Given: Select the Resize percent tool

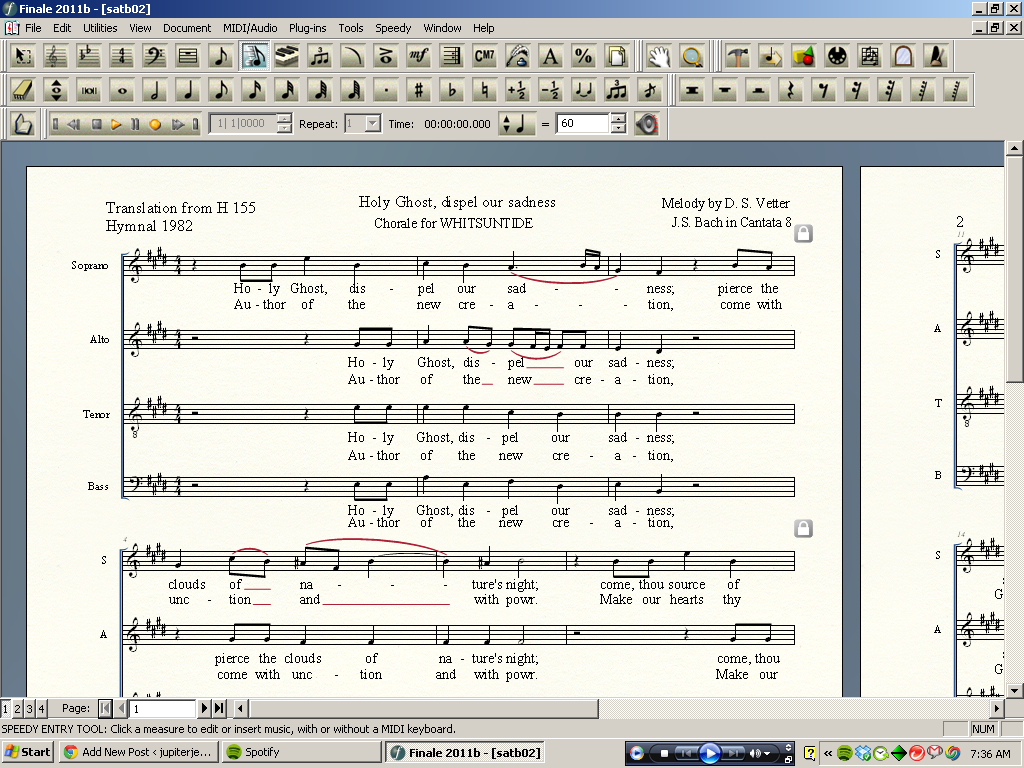Looking at the screenshot, I should point(584,56).
